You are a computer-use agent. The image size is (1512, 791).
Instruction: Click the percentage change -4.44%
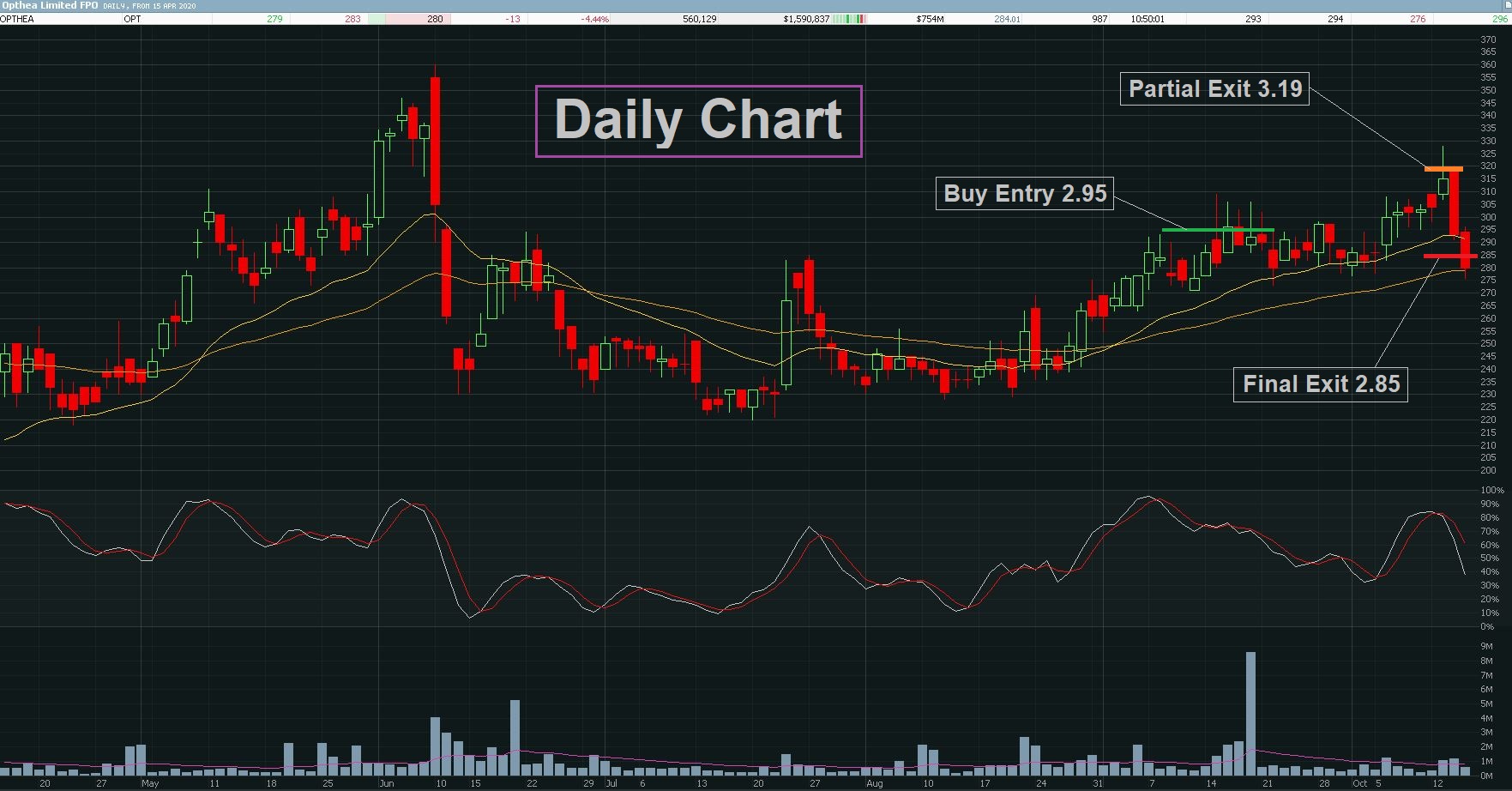tap(595, 19)
